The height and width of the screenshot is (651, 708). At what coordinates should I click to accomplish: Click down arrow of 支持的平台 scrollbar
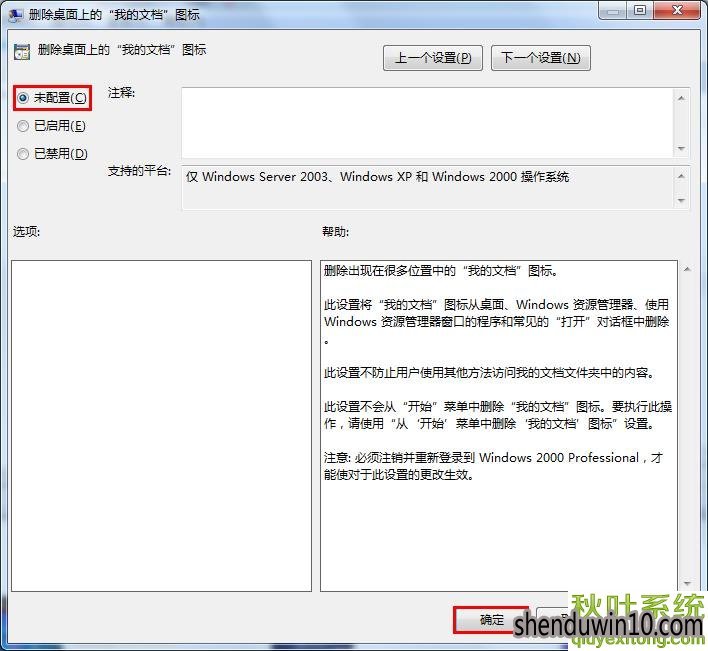click(x=681, y=200)
